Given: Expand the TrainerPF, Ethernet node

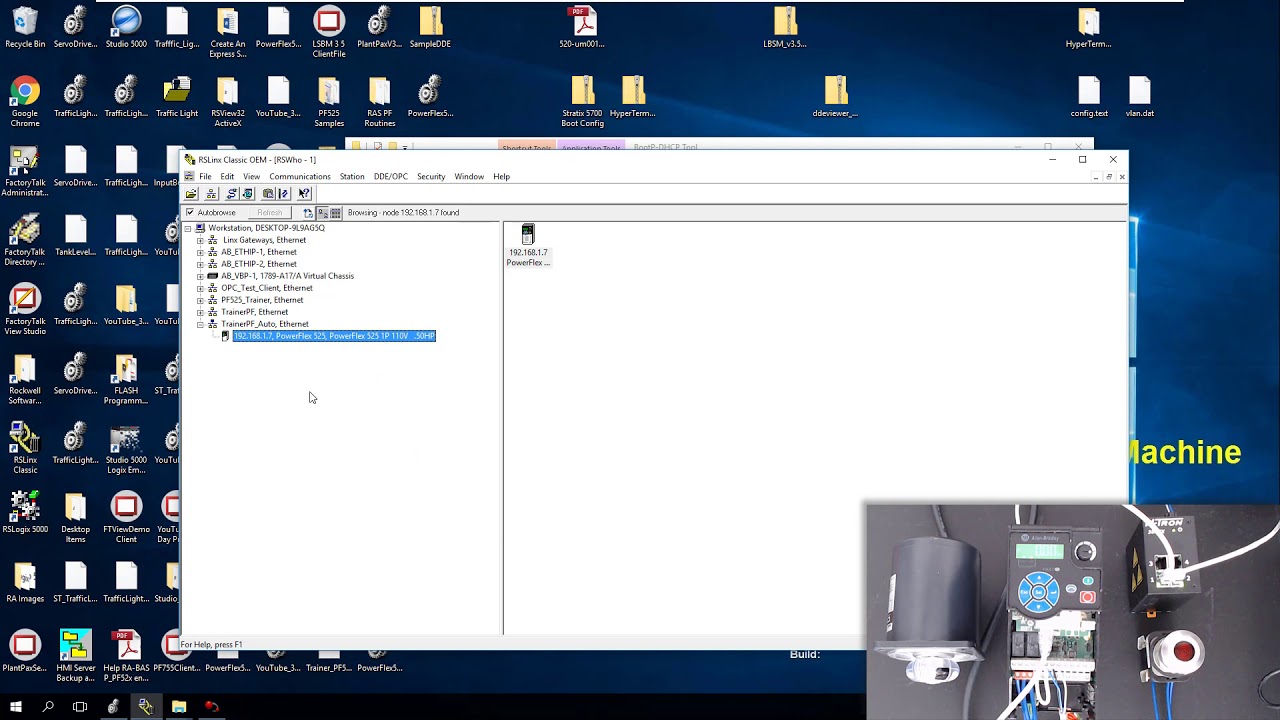Looking at the screenshot, I should (x=200, y=312).
